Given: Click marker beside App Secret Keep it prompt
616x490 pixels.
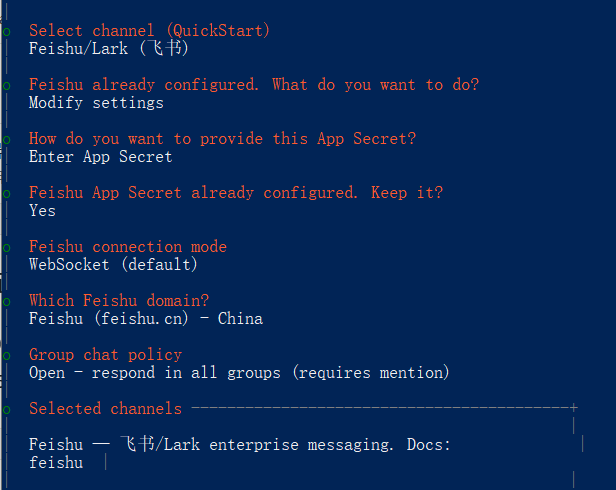Looking at the screenshot, I should (x=6, y=195).
